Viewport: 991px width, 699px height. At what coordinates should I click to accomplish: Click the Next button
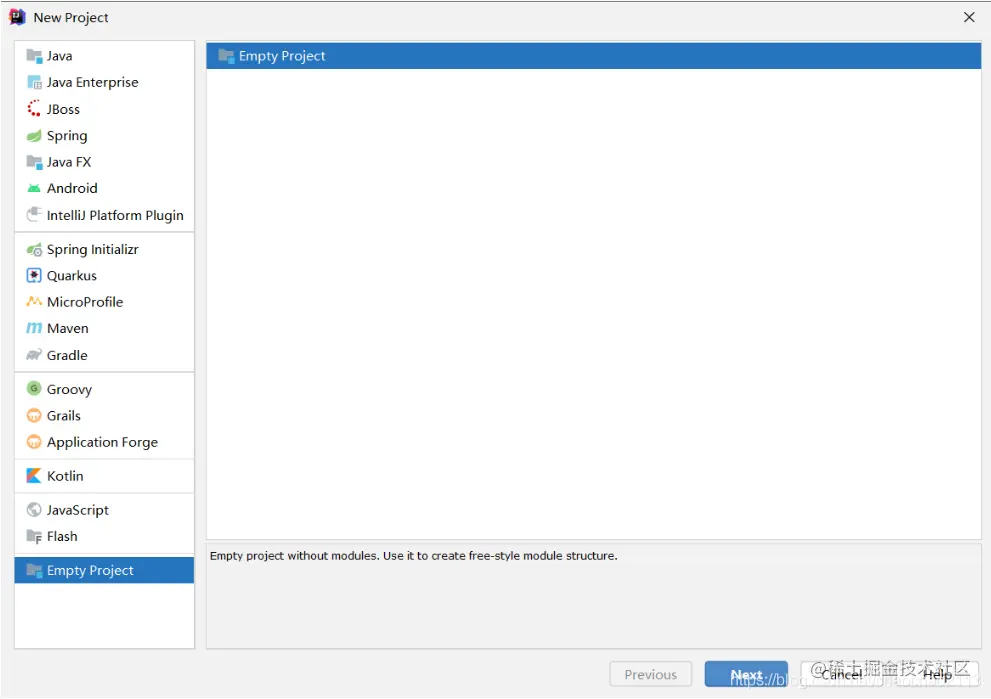(746, 674)
